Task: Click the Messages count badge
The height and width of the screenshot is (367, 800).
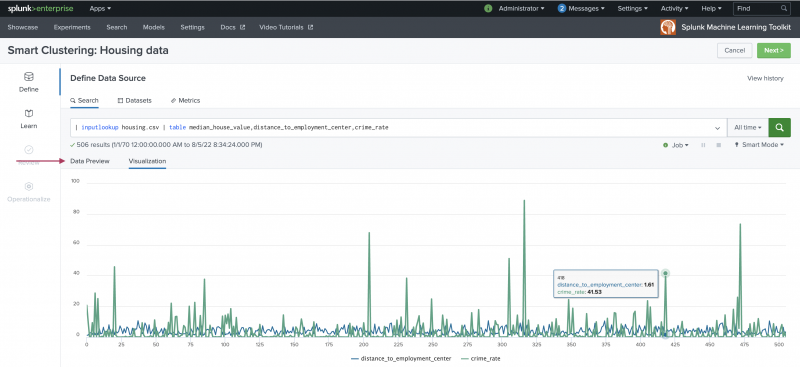Action: point(562,9)
